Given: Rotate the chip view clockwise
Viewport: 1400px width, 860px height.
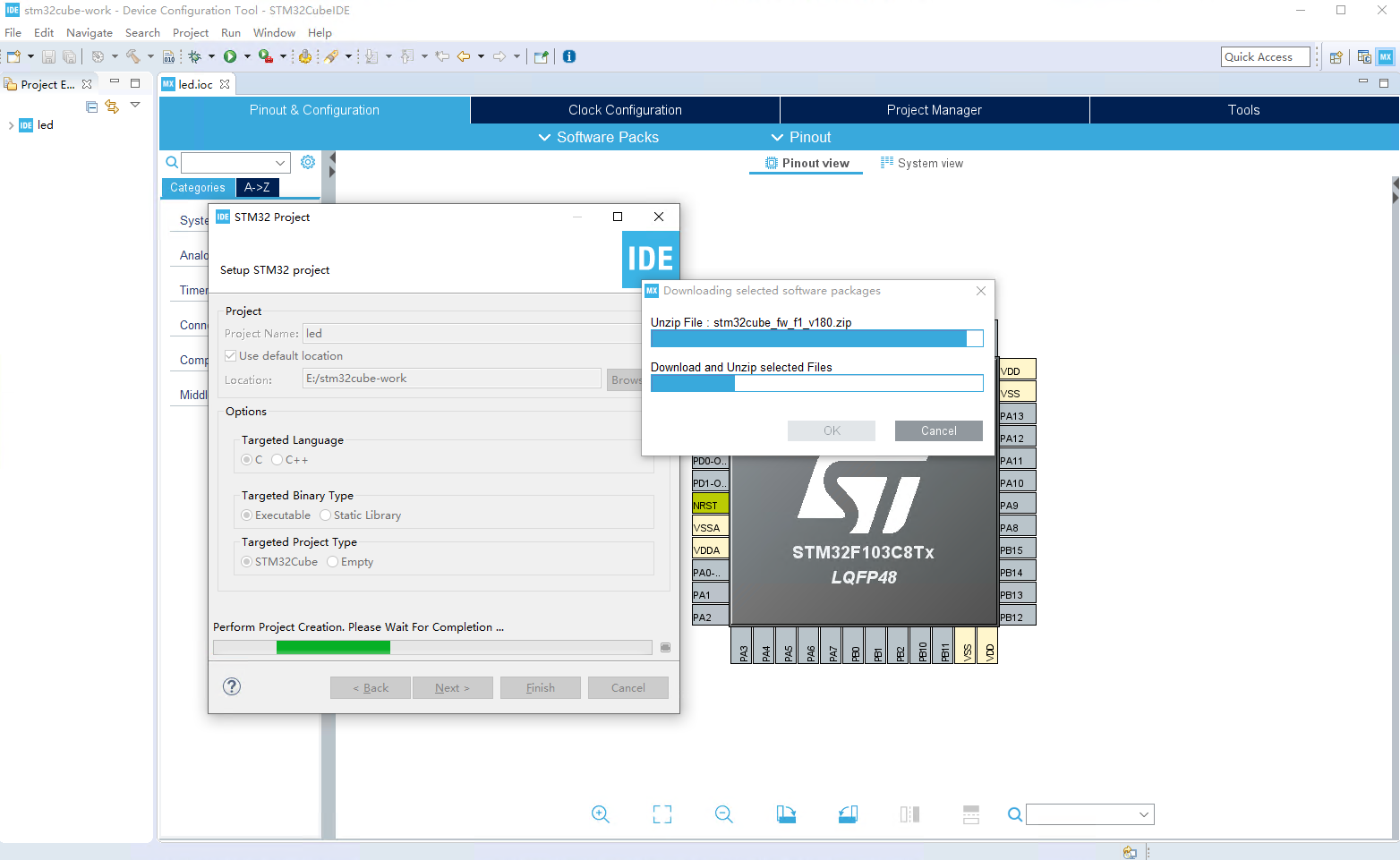Looking at the screenshot, I should point(786,814).
